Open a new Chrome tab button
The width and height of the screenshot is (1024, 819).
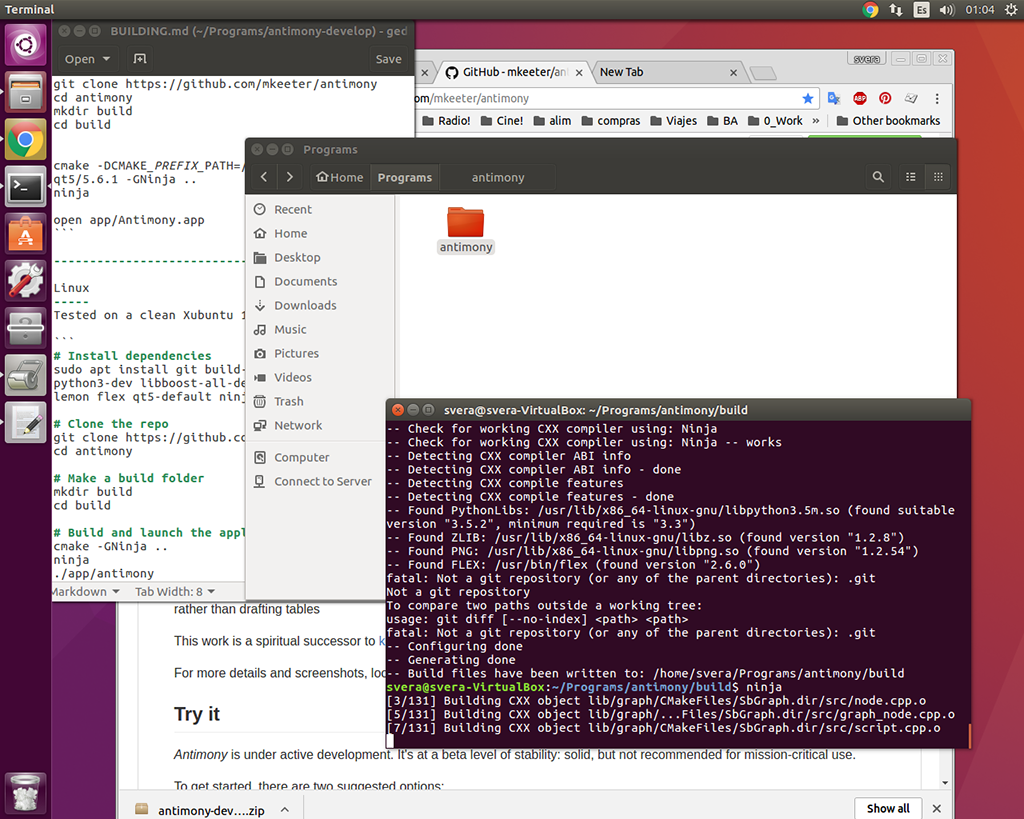[763, 73]
